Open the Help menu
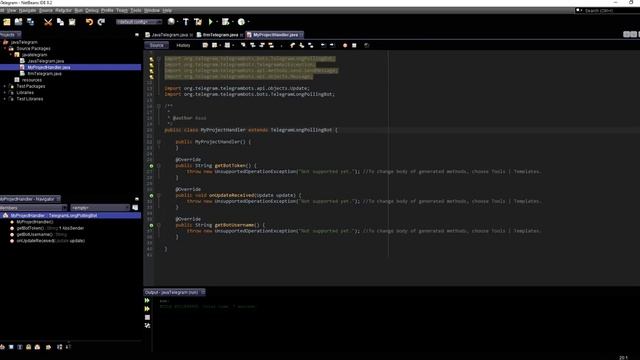This screenshot has width=640, height=360. pyautogui.click(x=167, y=10)
